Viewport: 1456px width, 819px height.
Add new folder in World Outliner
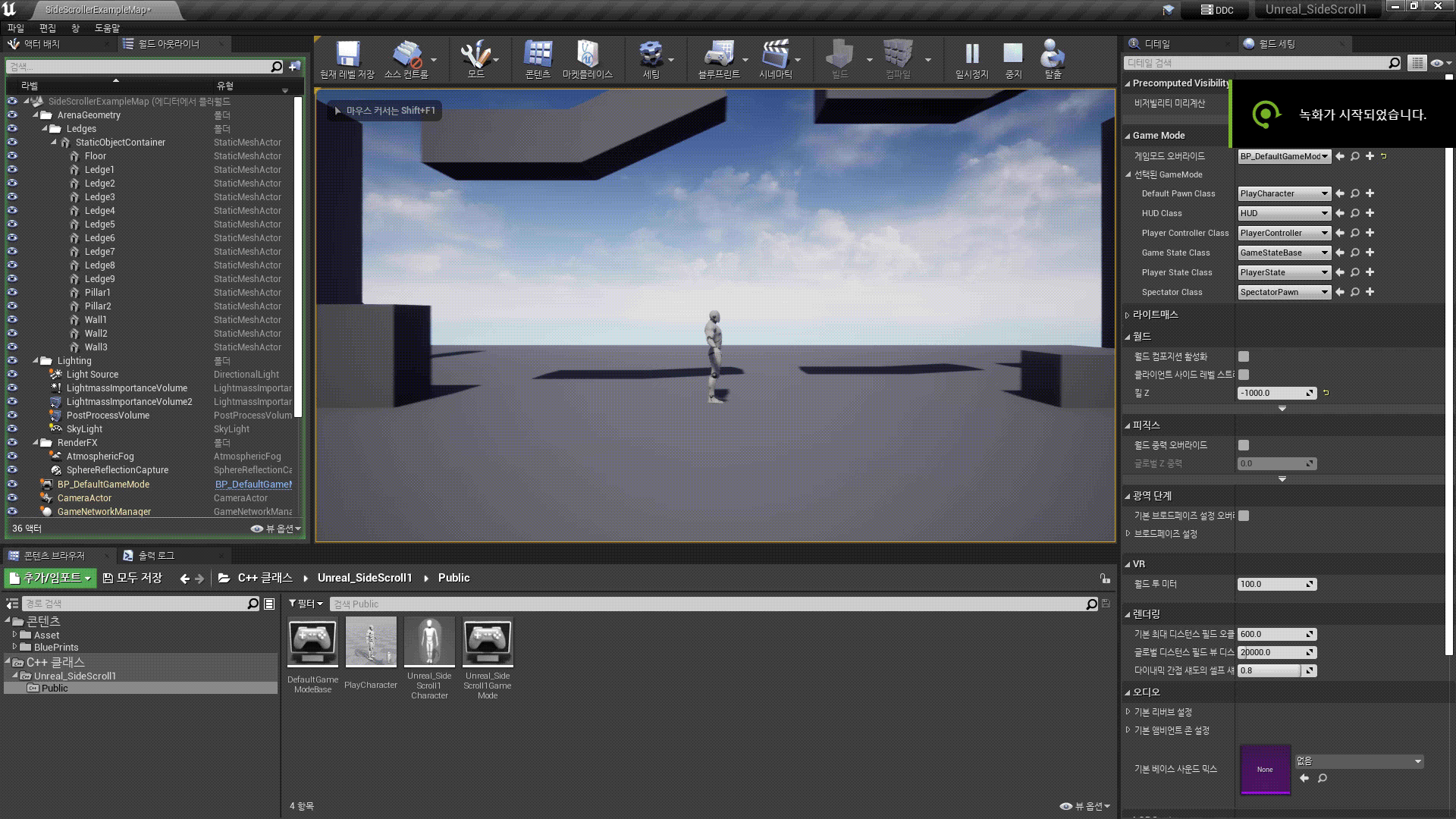click(x=294, y=67)
